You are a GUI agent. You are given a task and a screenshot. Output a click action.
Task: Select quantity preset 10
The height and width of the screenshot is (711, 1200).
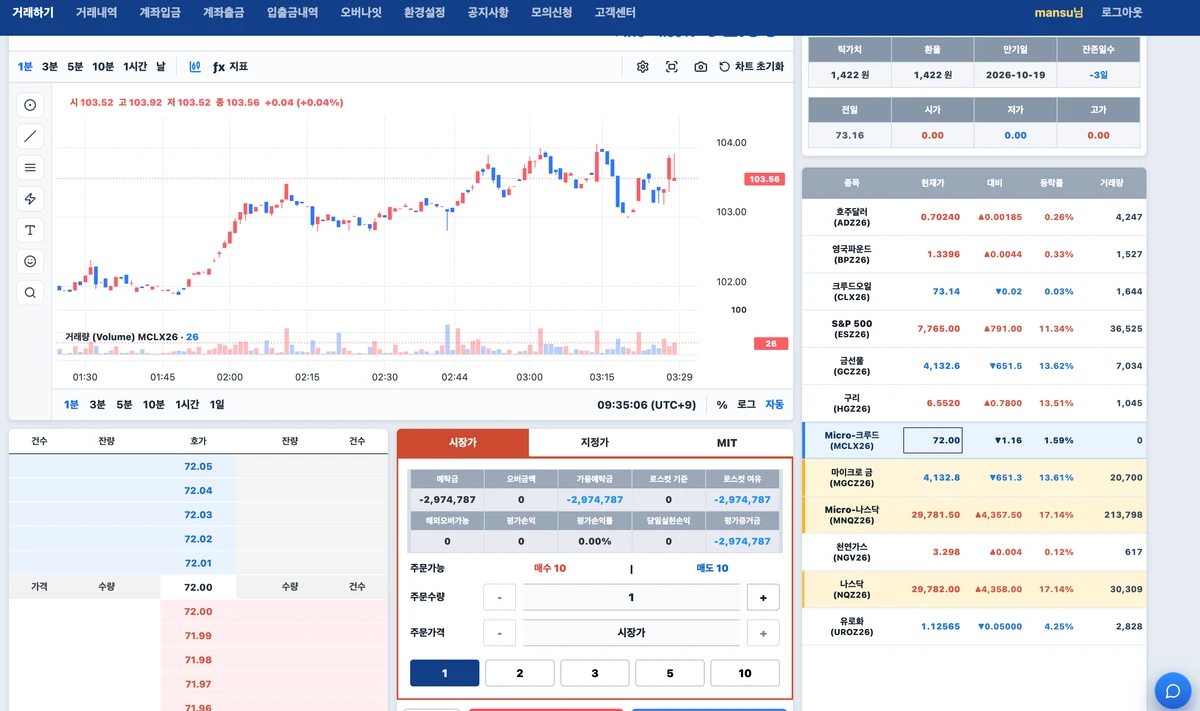click(745, 673)
